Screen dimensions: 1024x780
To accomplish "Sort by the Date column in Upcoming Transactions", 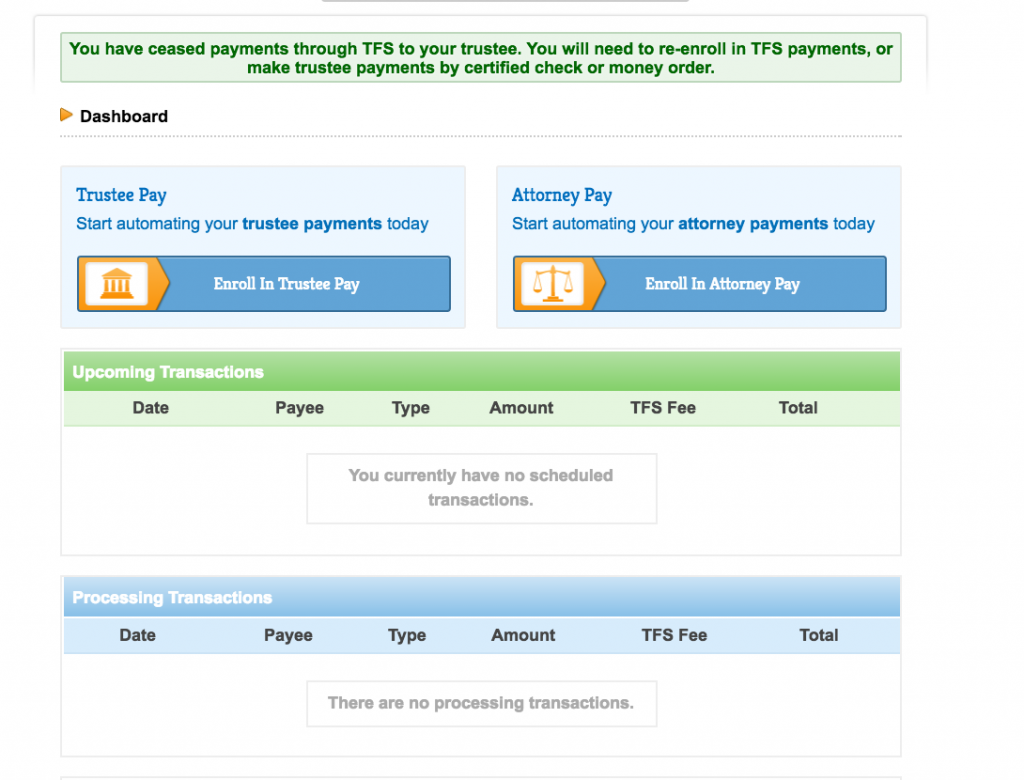I will [150, 408].
